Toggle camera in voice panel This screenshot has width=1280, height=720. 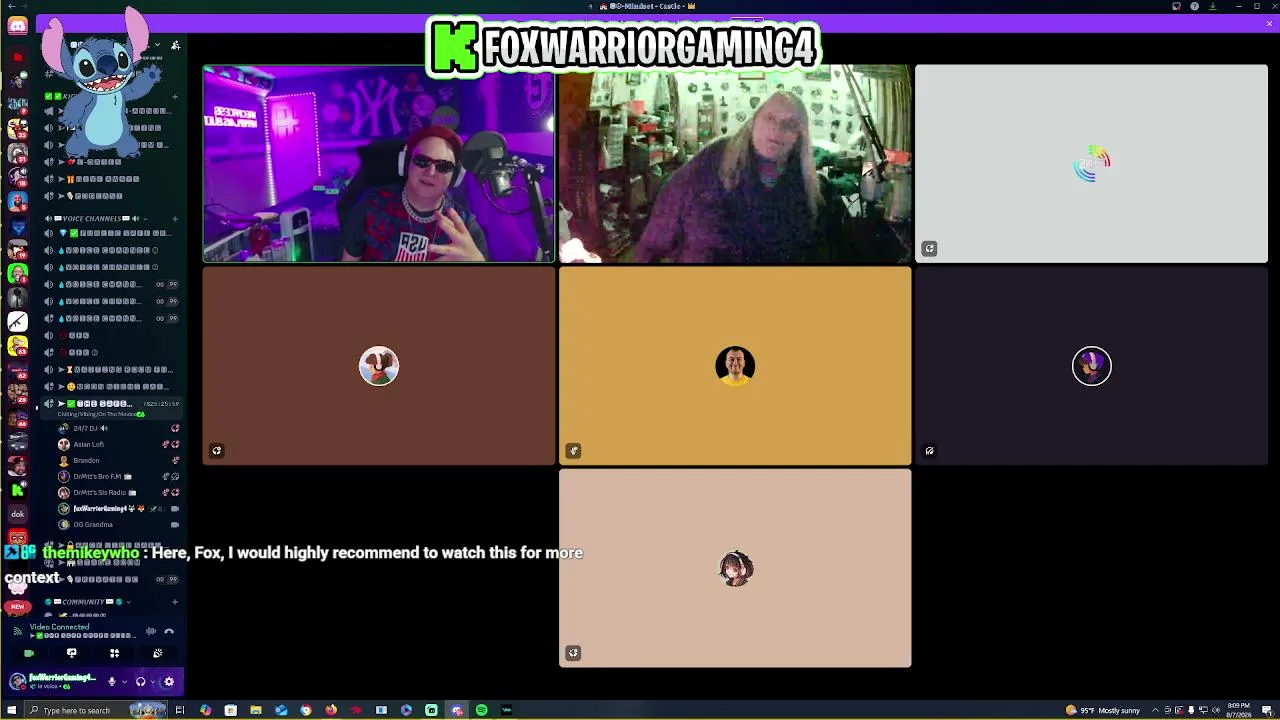click(x=29, y=653)
